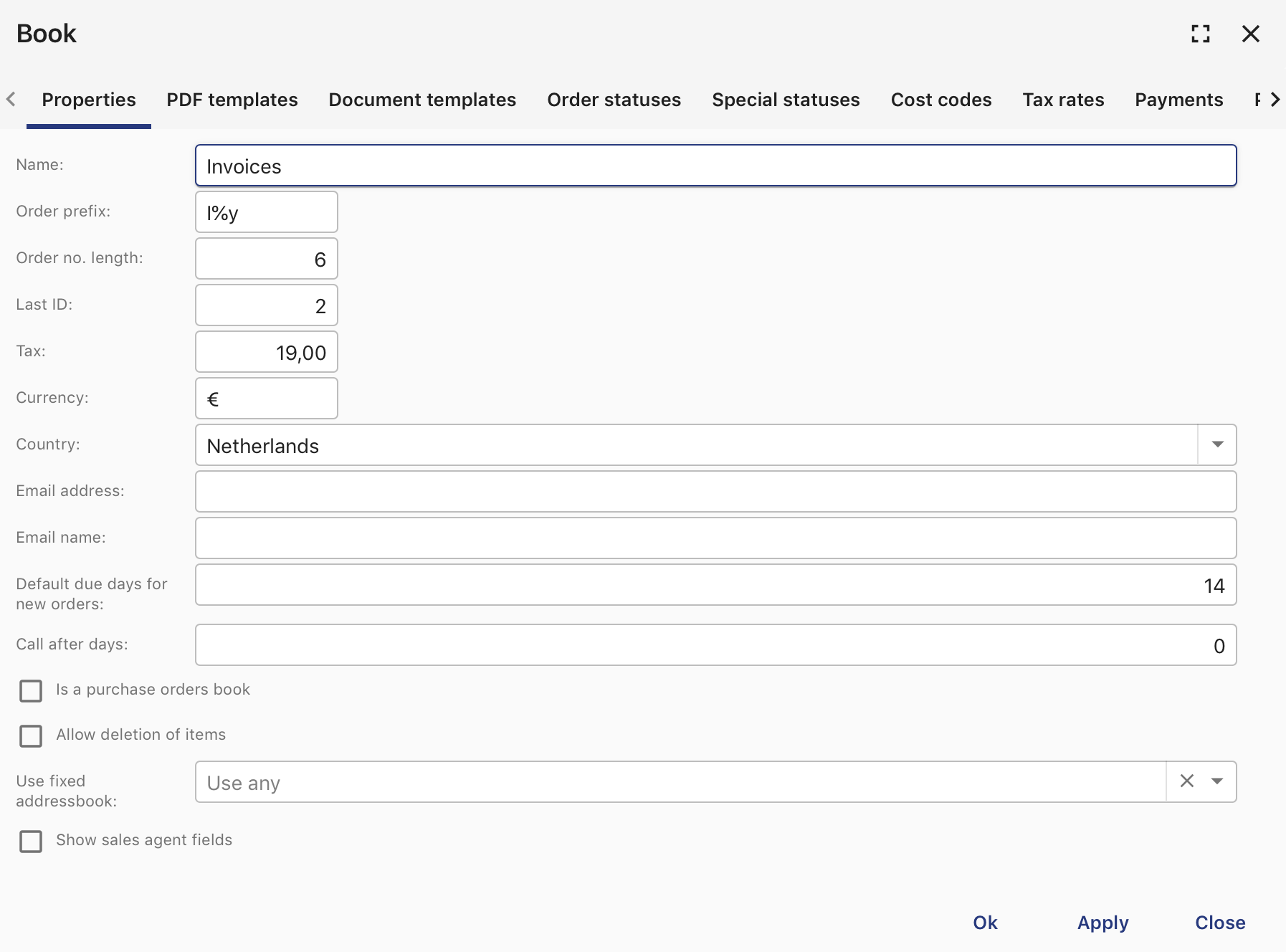Maximize the Book dialog to fullscreen
This screenshot has height=952, width=1286.
[x=1201, y=34]
